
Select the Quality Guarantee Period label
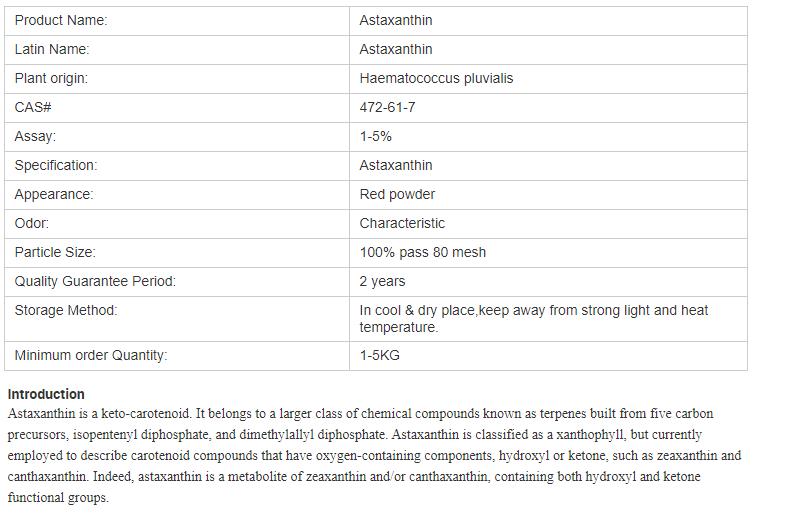pyautogui.click(x=95, y=281)
